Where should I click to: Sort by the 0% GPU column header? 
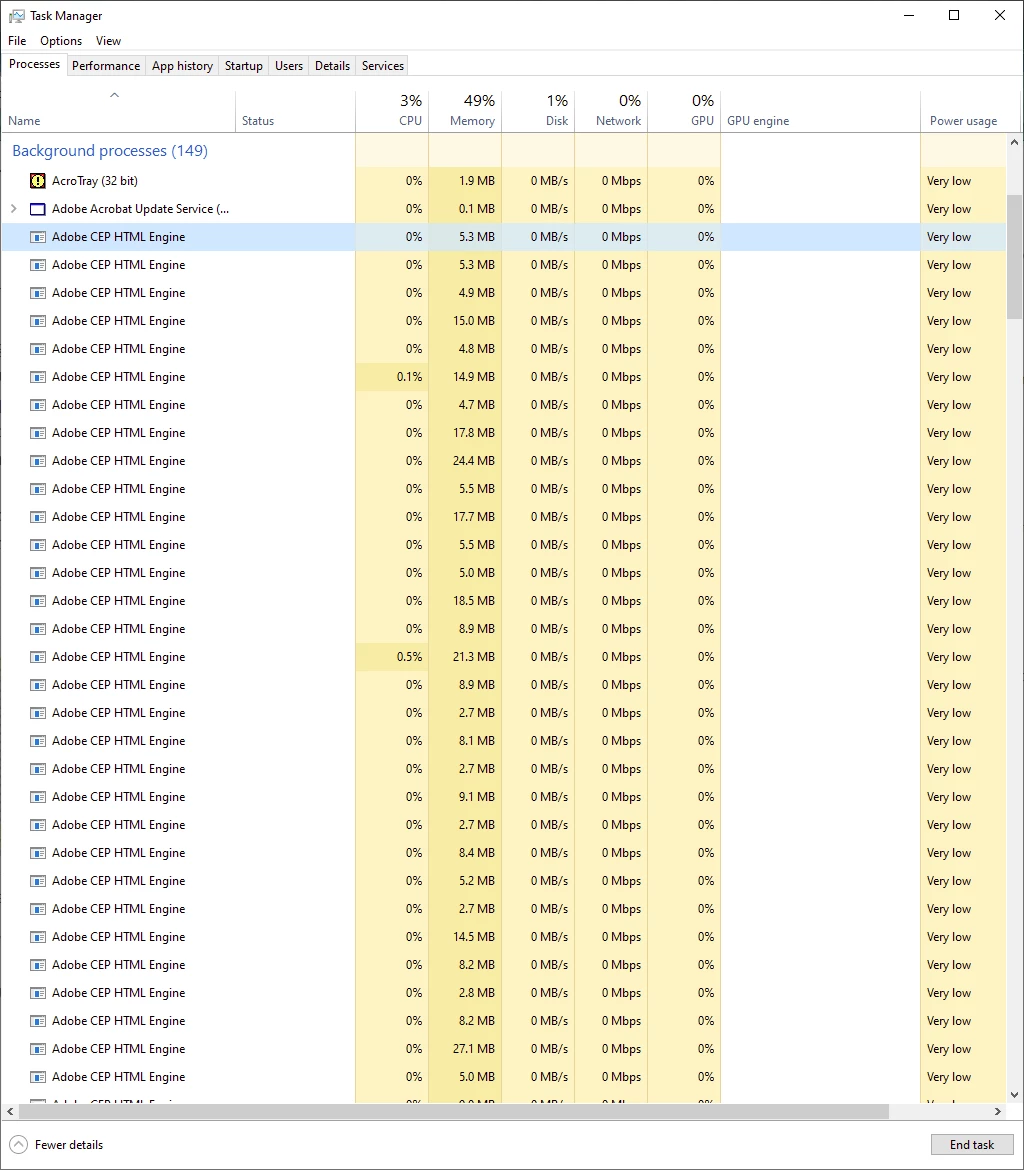click(x=684, y=111)
